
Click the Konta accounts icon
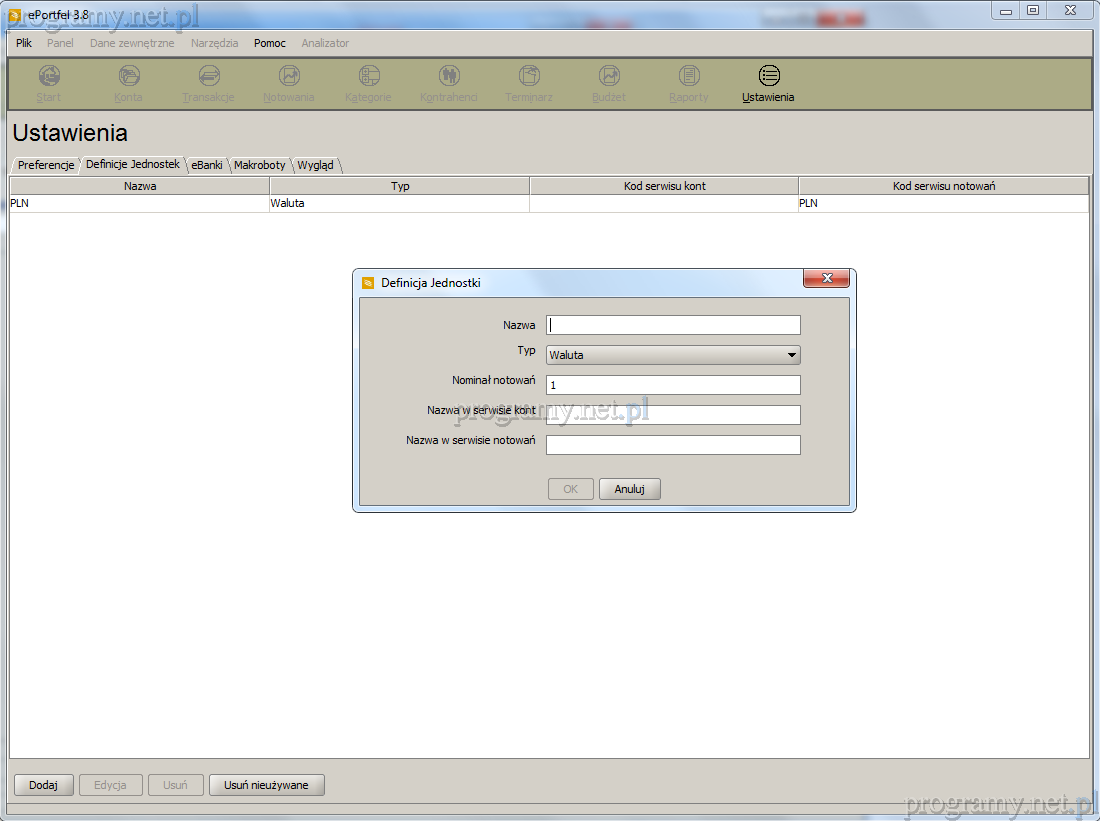coord(129,76)
